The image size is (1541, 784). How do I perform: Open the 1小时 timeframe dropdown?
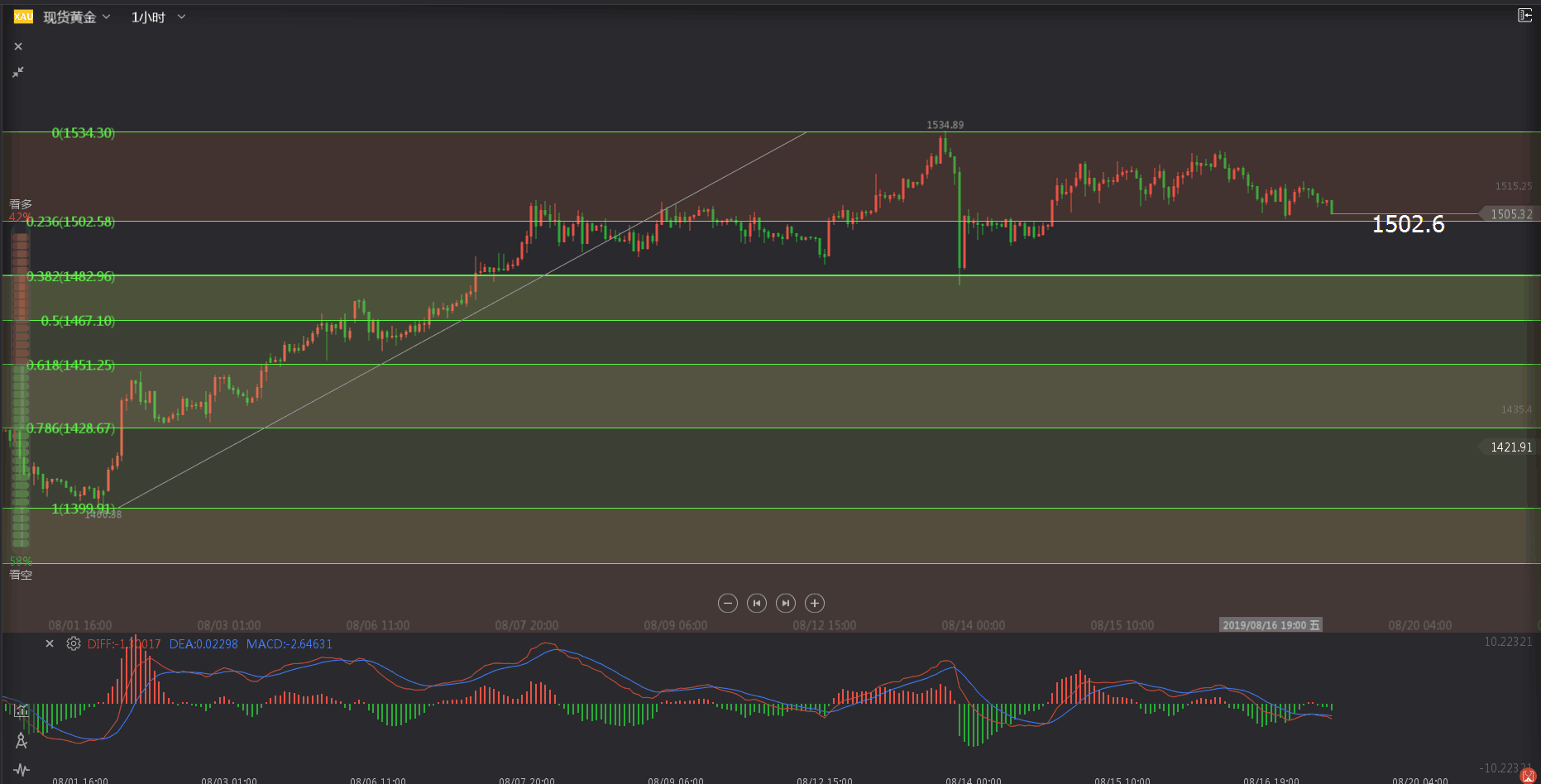(x=158, y=17)
